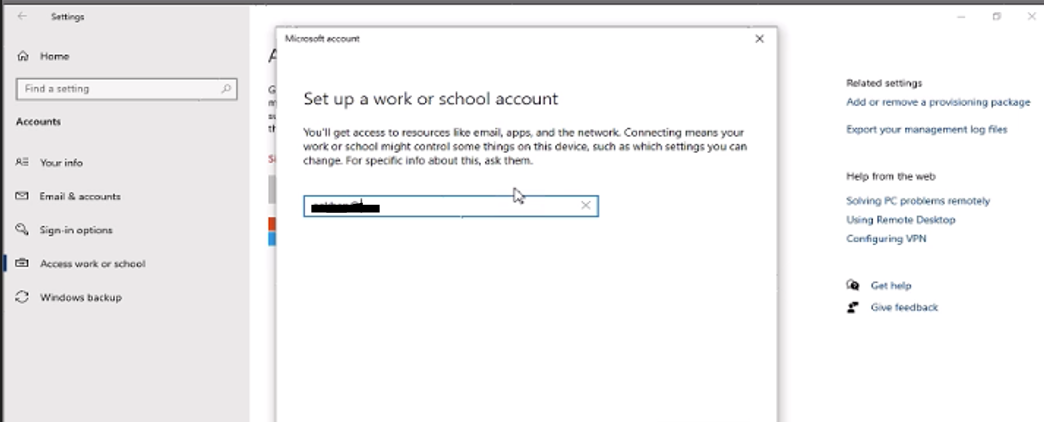Click the Sign-in options key icon
This screenshot has width=1044, height=422.
coord(22,230)
